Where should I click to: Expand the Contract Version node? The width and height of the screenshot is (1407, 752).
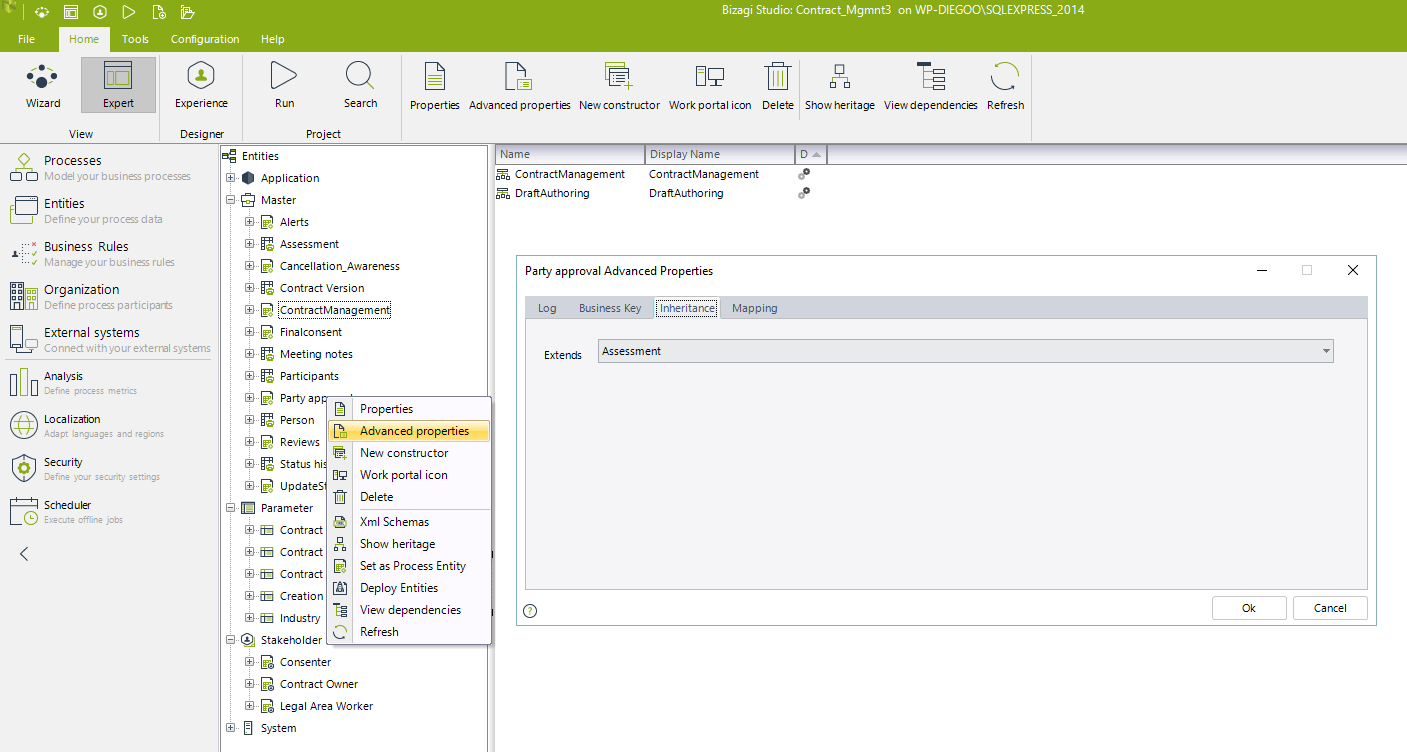tap(249, 288)
